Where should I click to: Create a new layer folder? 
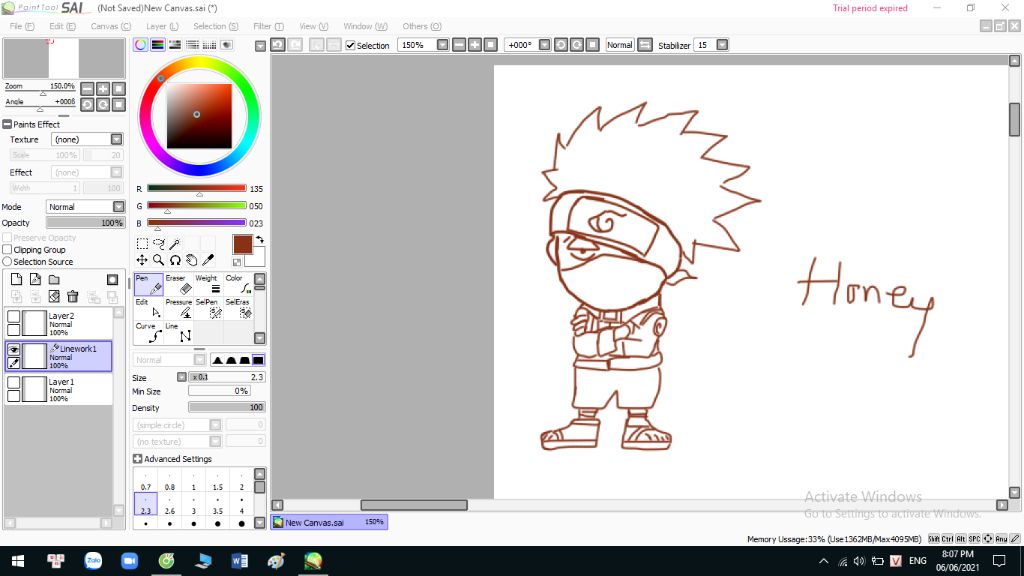(x=54, y=280)
